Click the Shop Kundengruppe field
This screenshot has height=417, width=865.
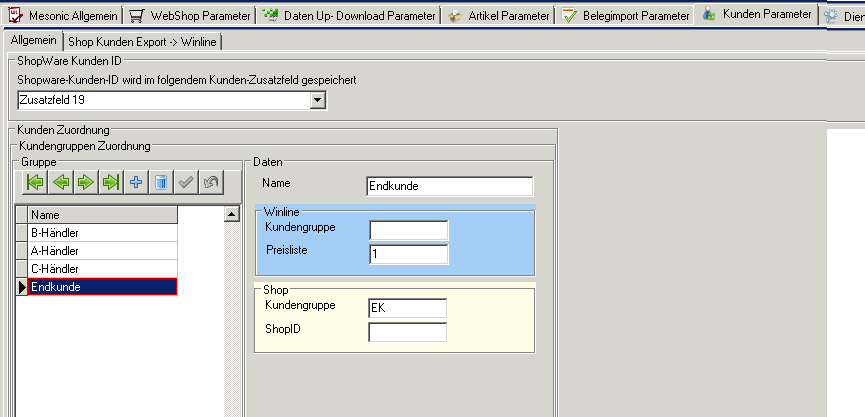coord(408,308)
